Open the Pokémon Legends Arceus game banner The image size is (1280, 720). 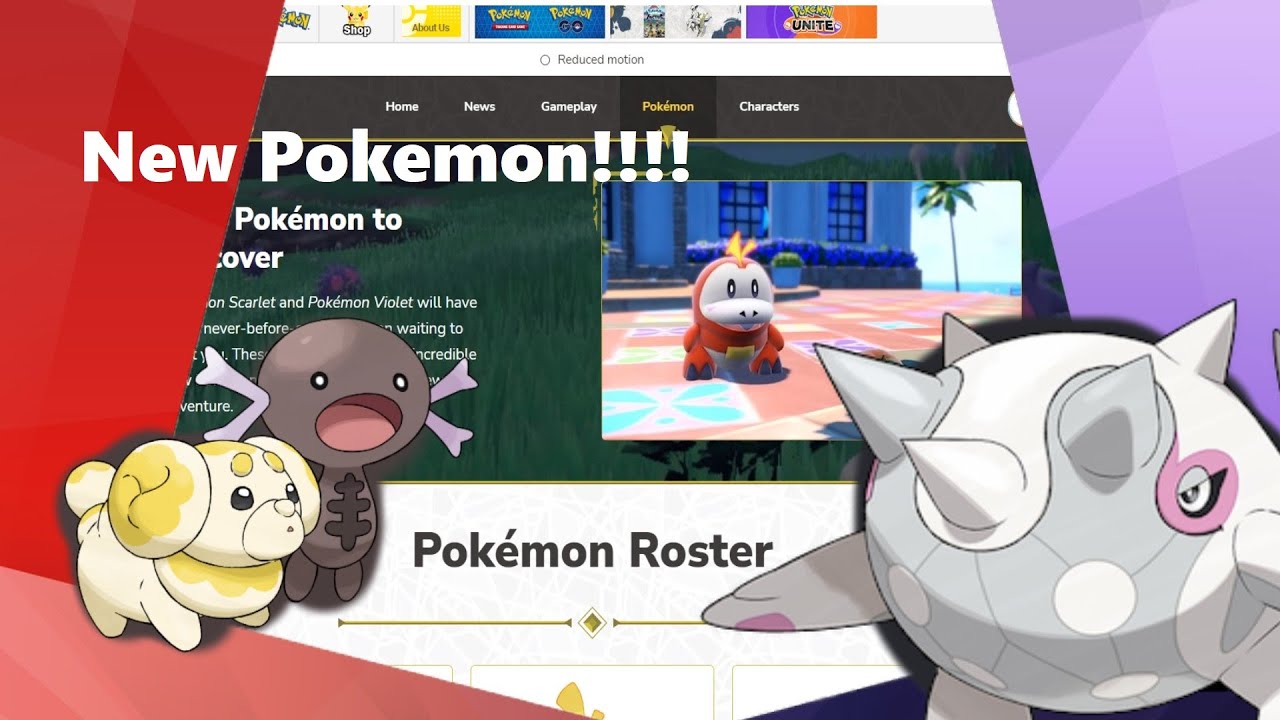[675, 21]
